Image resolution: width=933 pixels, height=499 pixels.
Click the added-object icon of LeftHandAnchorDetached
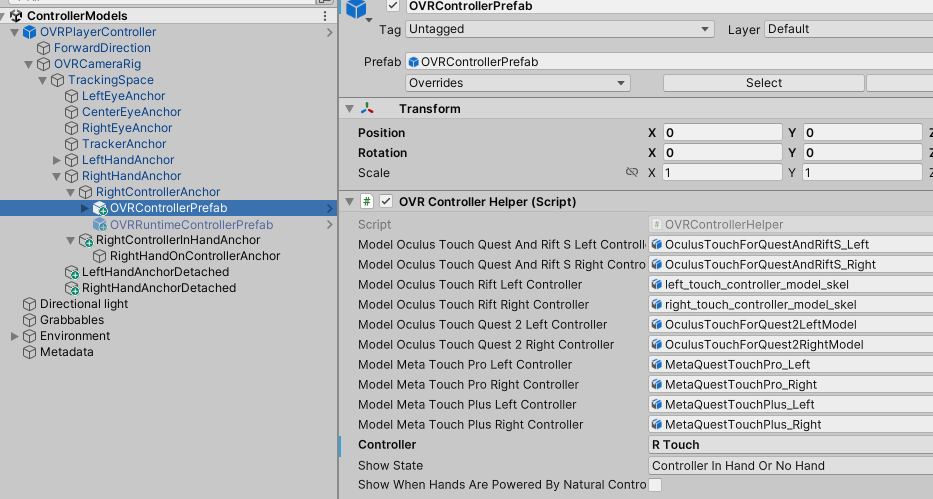pyautogui.click(x=72, y=273)
